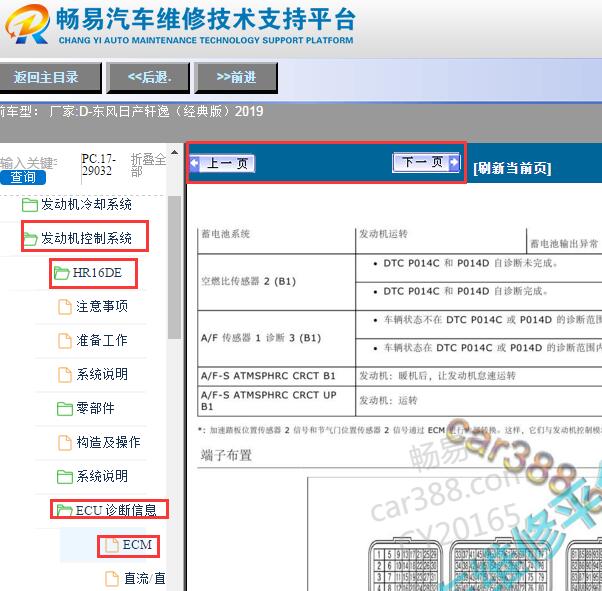Click the page icon beside 直流/直

112,579
